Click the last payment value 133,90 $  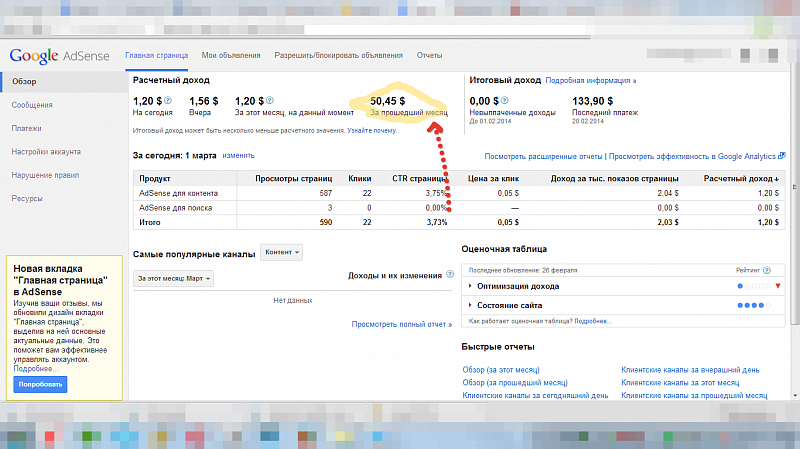pos(592,101)
